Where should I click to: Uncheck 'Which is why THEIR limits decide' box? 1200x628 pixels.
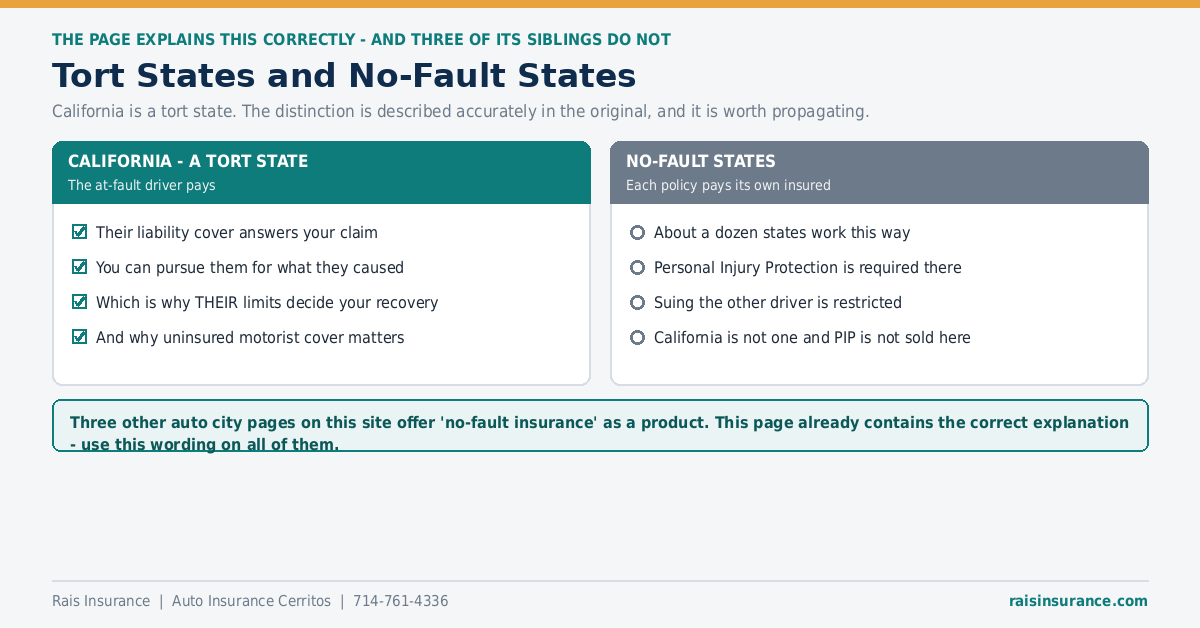(80, 302)
